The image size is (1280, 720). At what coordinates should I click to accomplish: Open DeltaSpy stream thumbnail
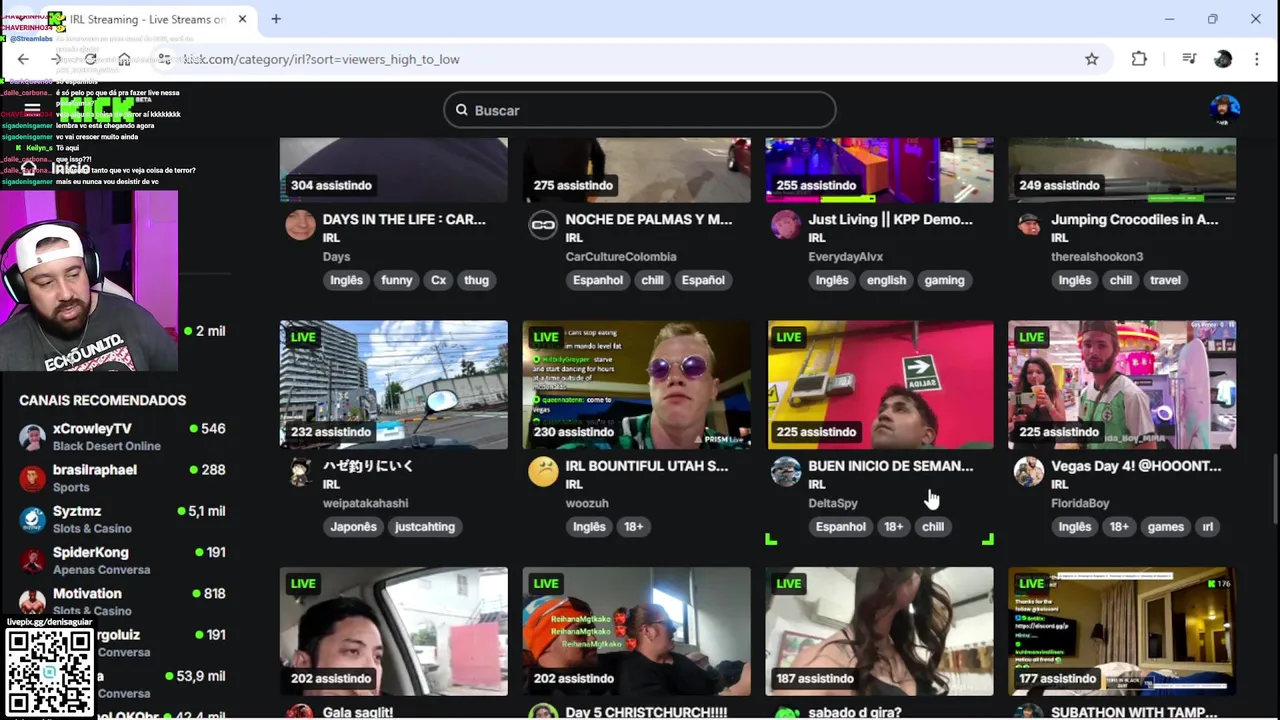[x=880, y=385]
